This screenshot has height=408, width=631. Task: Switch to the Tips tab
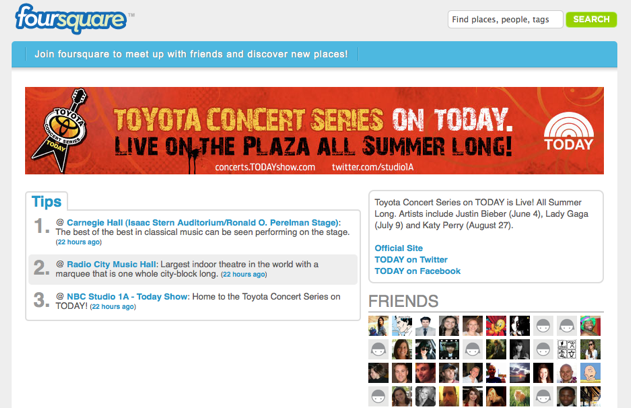[x=46, y=201]
